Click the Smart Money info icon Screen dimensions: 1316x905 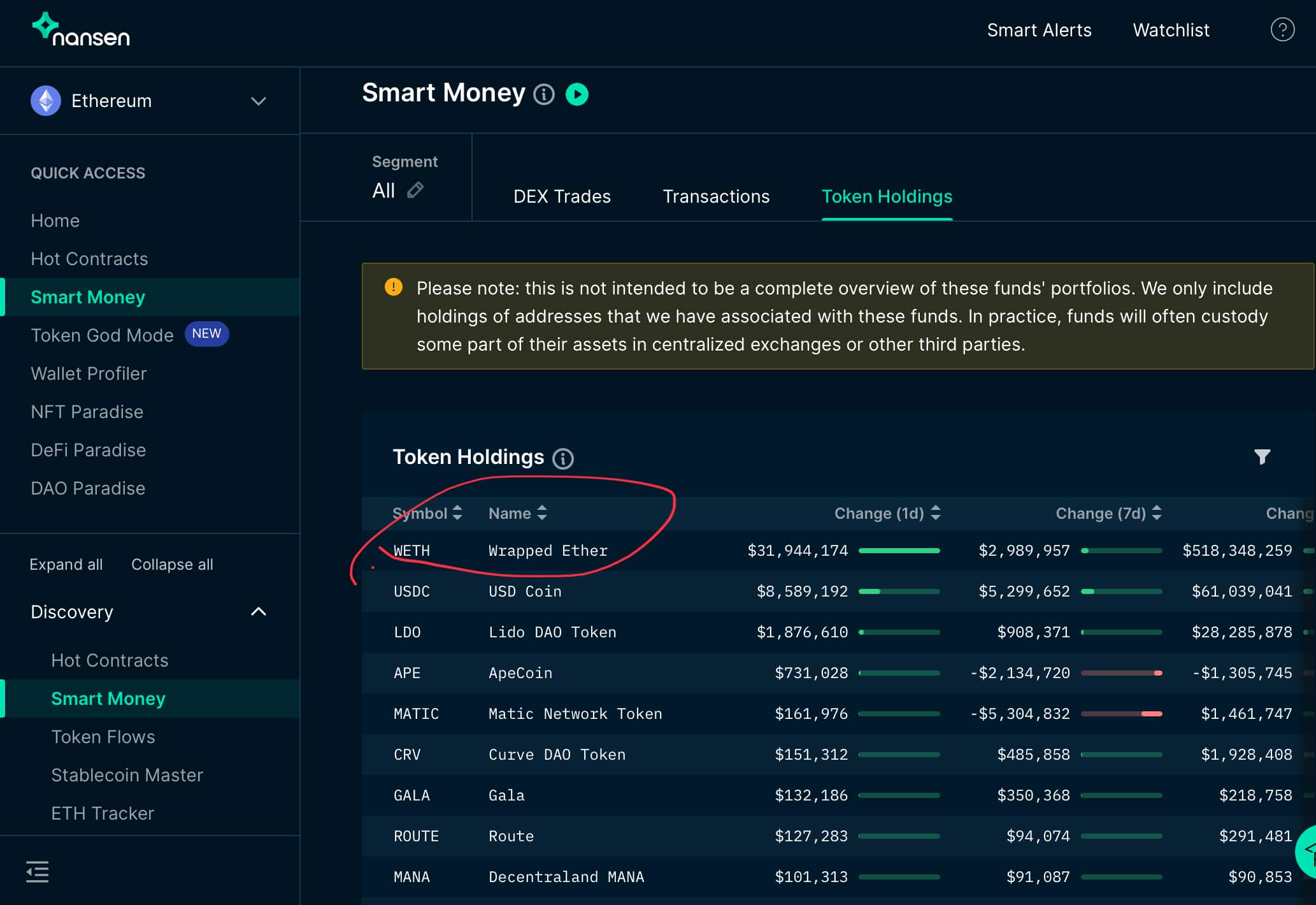[x=542, y=92]
